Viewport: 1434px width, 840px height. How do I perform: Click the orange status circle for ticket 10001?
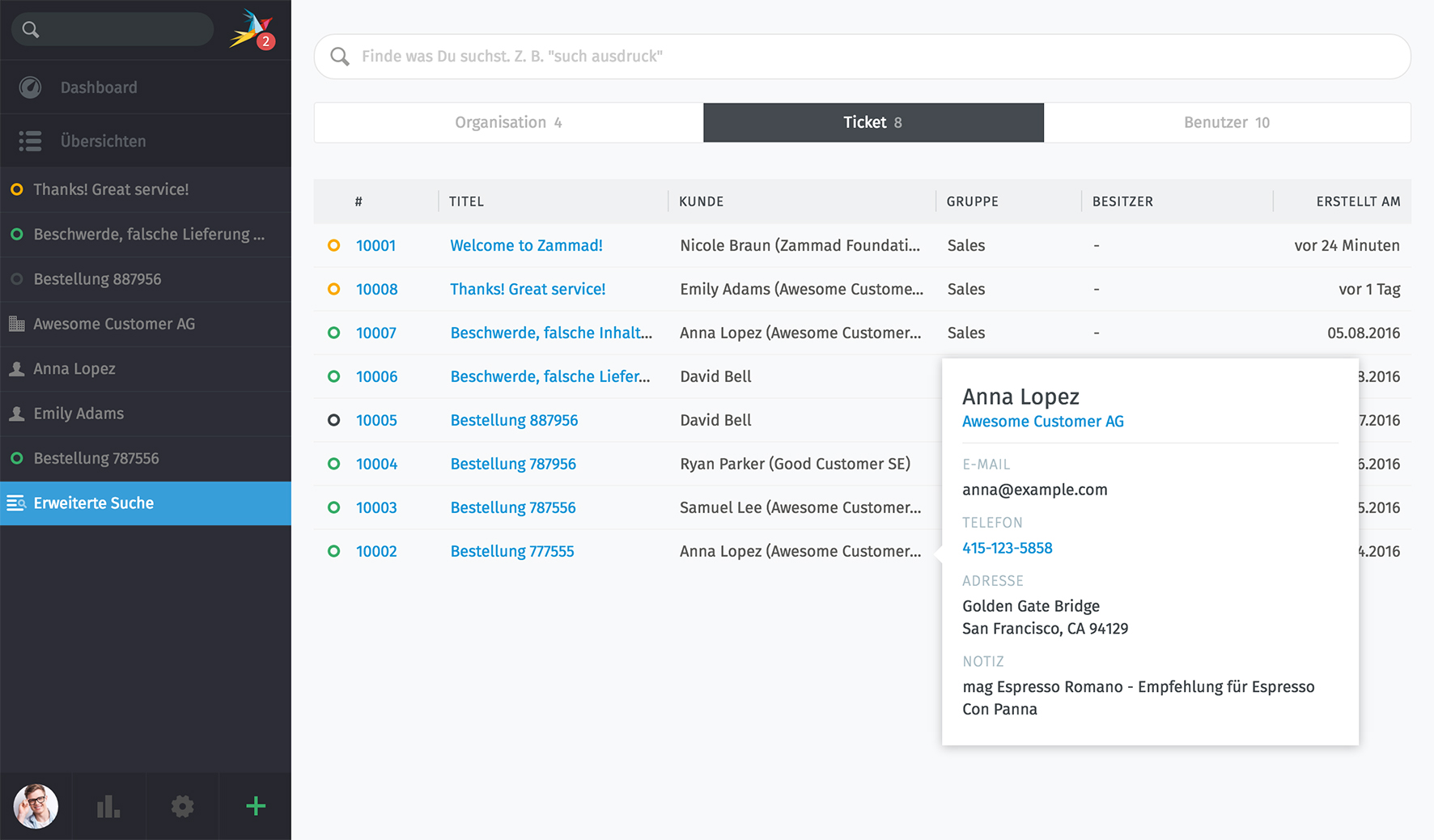point(333,245)
